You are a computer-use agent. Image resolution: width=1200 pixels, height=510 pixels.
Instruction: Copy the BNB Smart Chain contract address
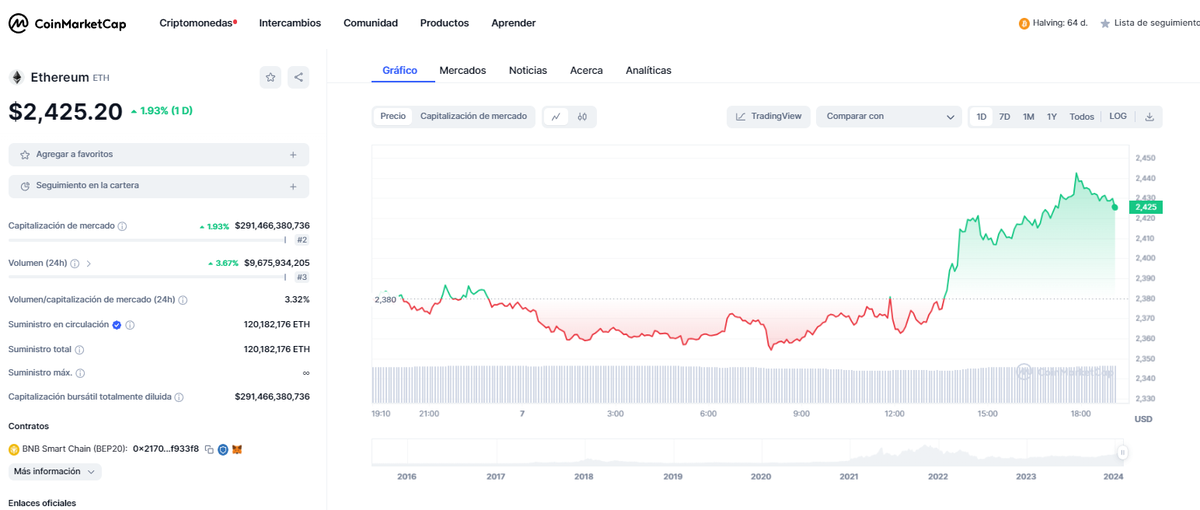tap(209, 449)
